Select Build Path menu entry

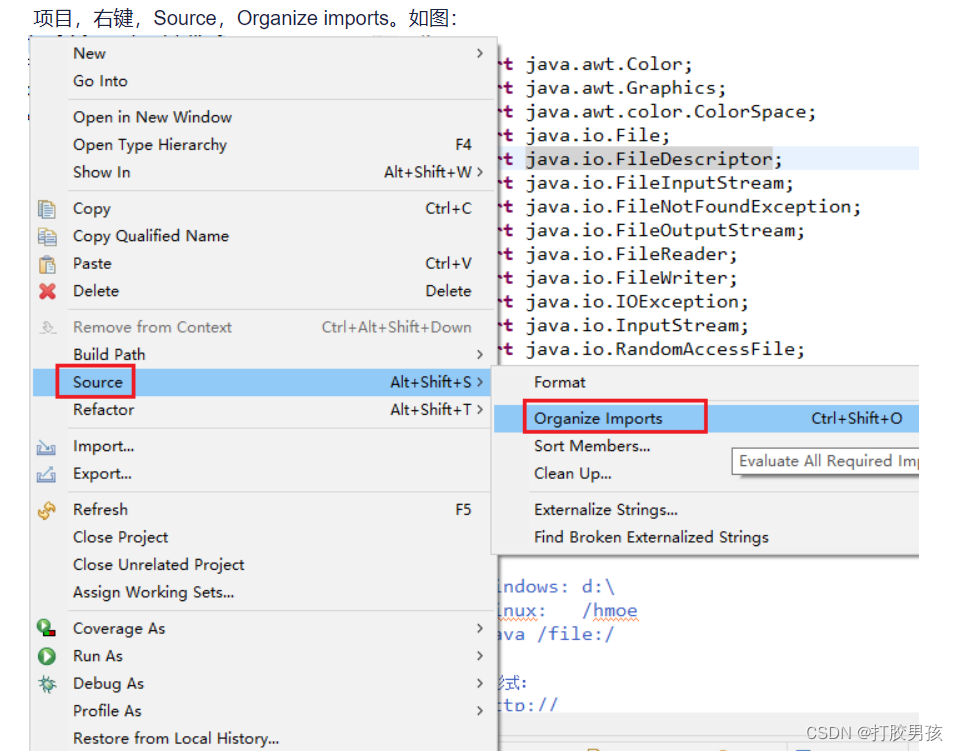pos(263,354)
